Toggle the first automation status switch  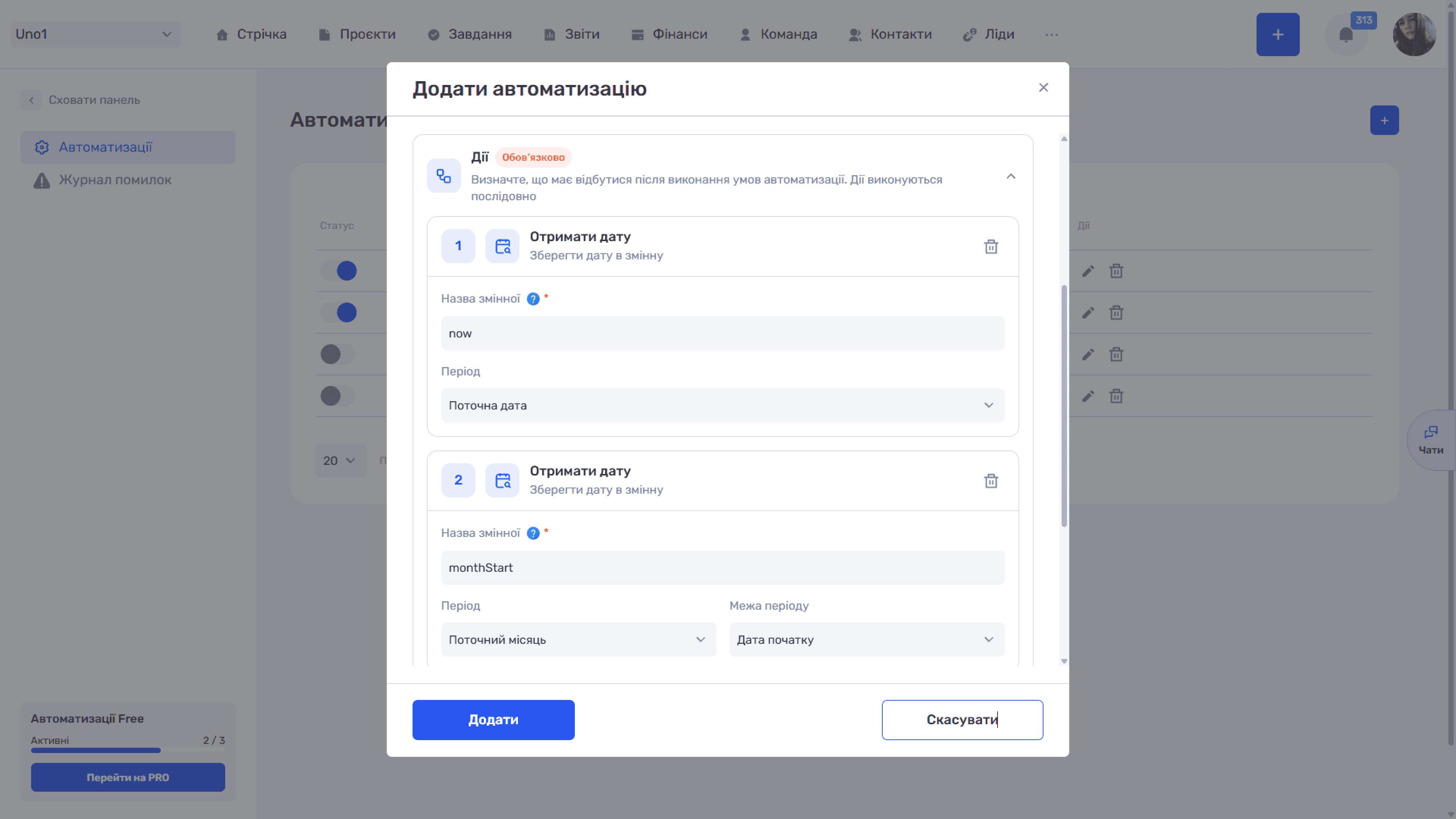(339, 271)
